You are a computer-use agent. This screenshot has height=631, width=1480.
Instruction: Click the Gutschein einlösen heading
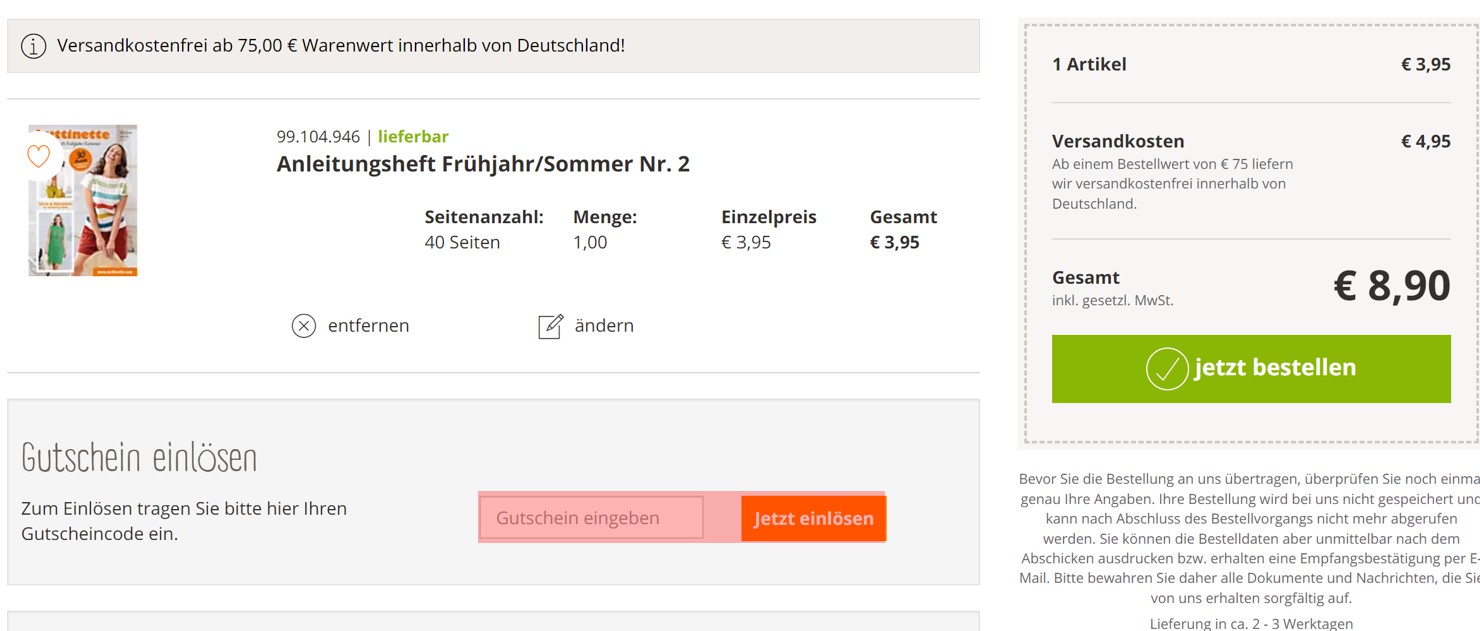click(x=139, y=458)
